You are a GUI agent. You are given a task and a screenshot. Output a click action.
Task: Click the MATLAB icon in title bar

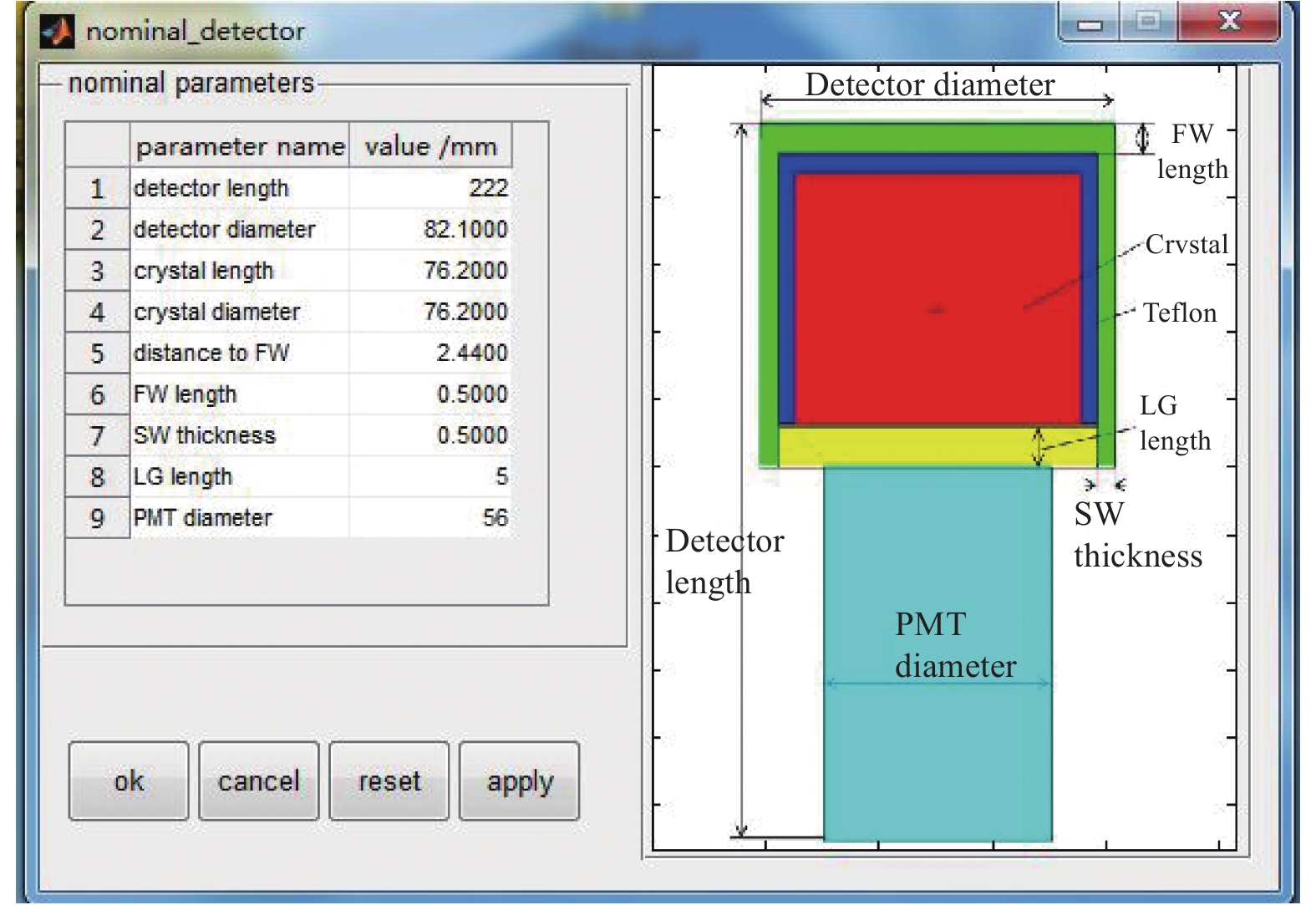click(x=57, y=32)
